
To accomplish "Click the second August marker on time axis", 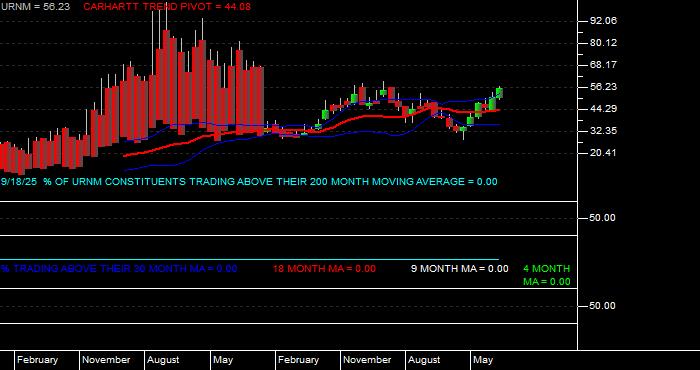I will point(425,360).
